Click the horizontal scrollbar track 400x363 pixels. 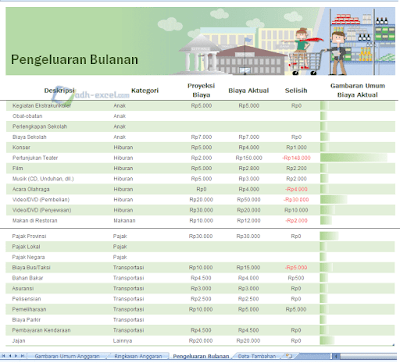coord(369,356)
